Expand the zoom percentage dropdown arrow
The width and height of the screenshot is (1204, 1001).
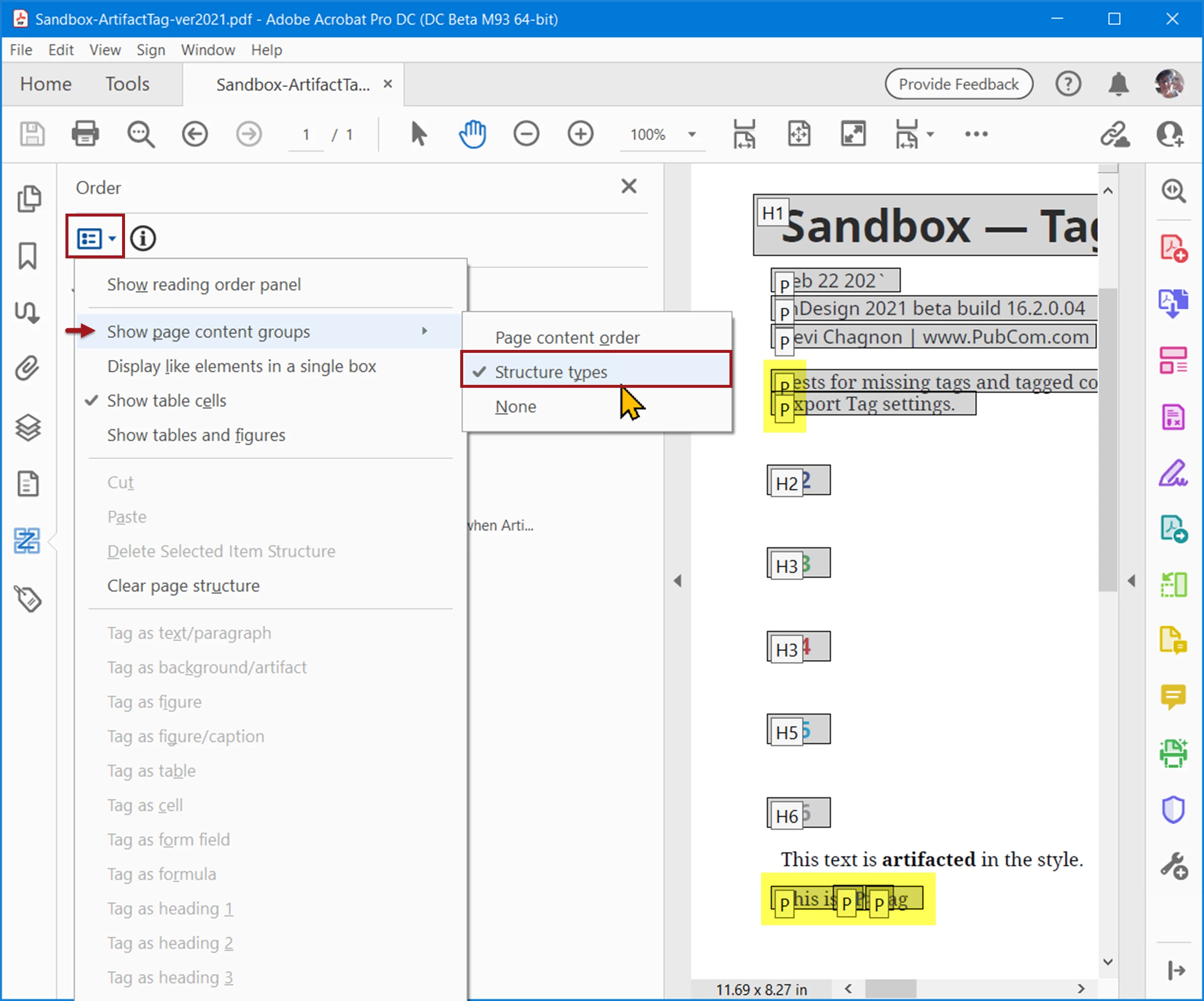click(x=692, y=134)
